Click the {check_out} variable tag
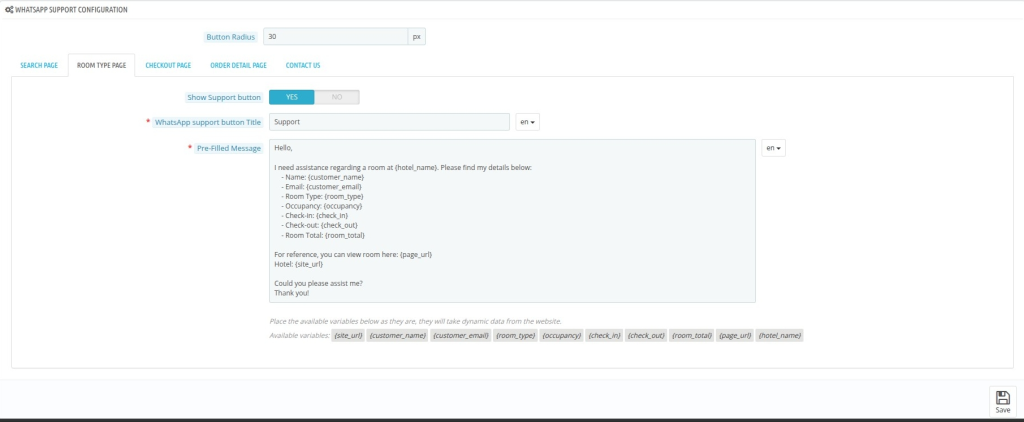 (646, 336)
